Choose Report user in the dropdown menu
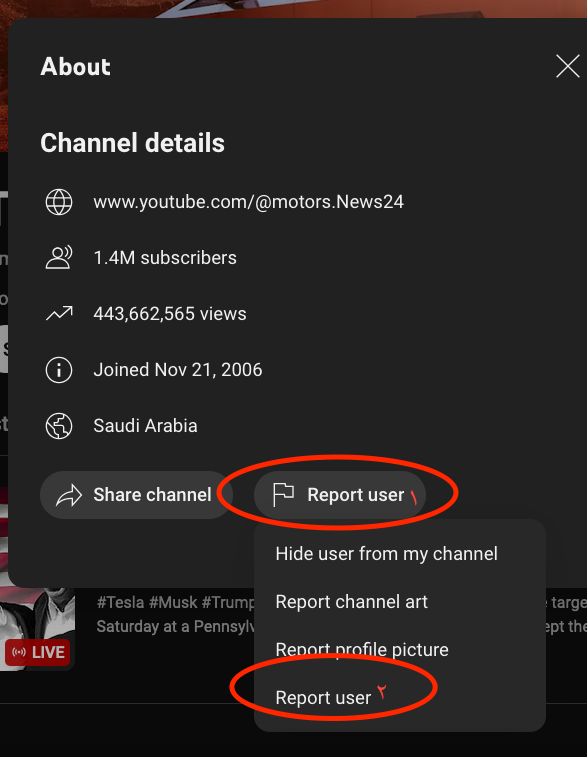 323,698
